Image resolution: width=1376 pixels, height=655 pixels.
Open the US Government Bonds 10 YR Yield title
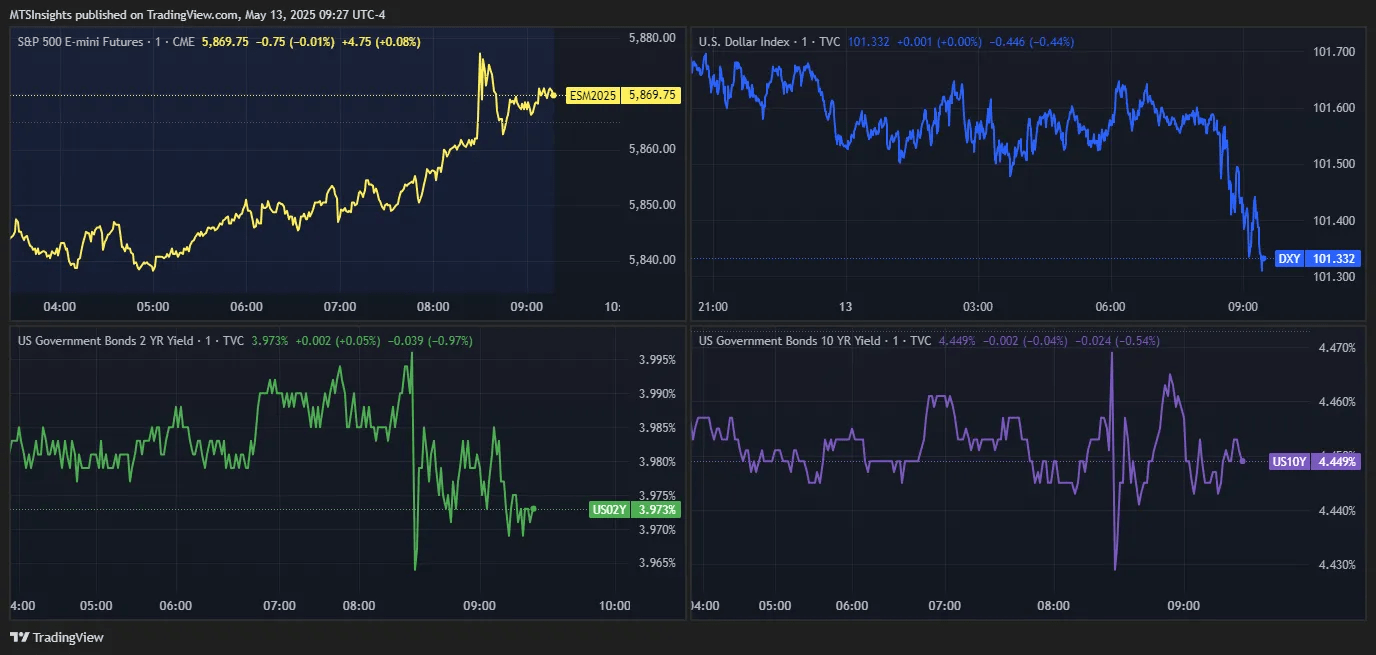[789, 341]
